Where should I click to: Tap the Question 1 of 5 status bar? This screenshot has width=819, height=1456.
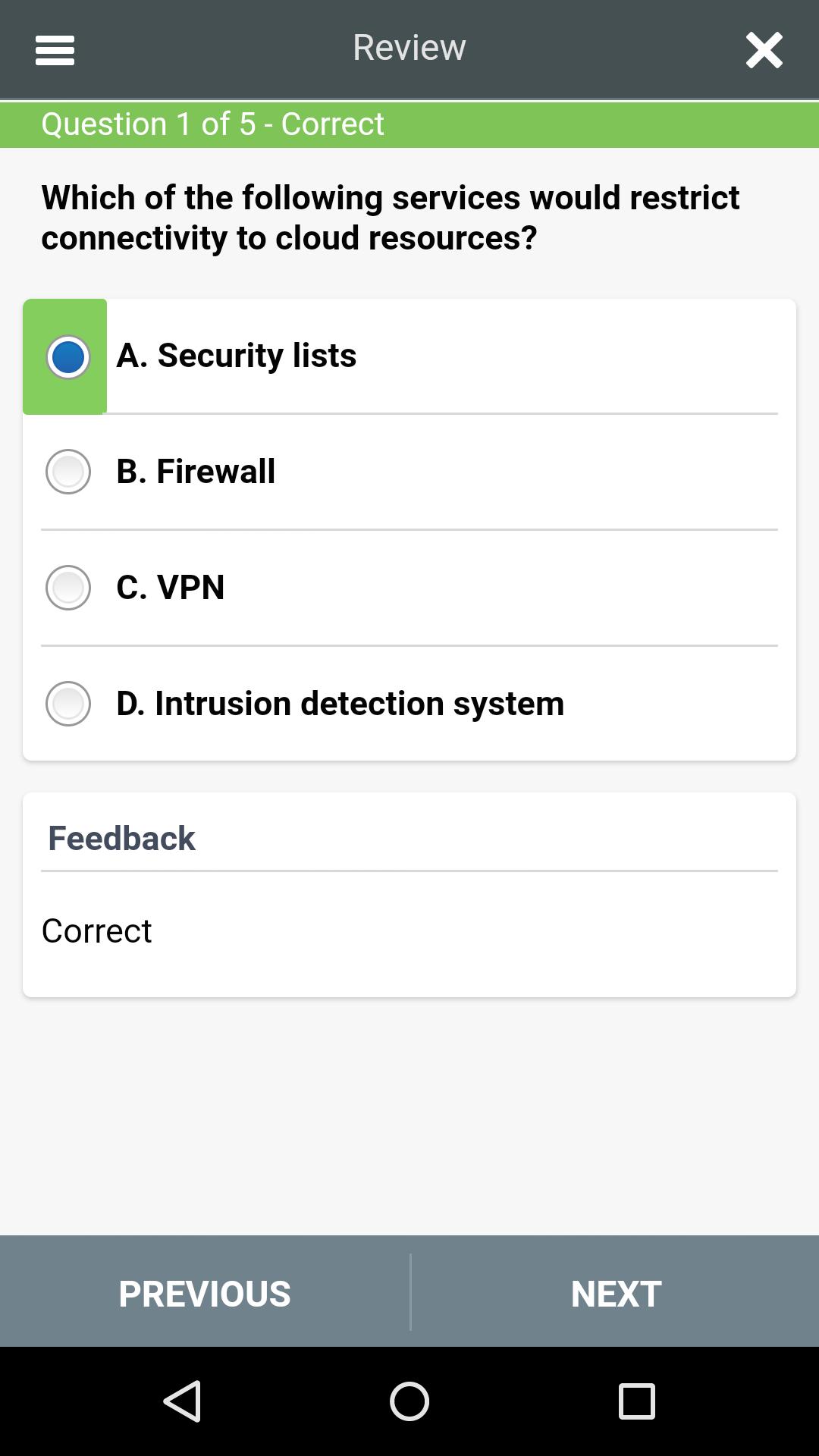point(409,124)
